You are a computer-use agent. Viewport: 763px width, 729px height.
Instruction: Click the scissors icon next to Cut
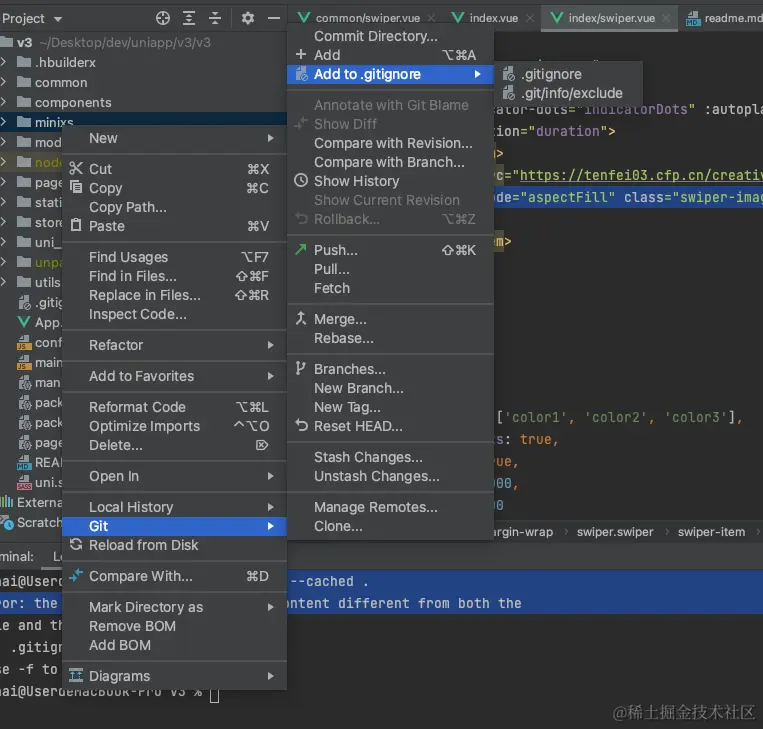pyautogui.click(x=76, y=168)
